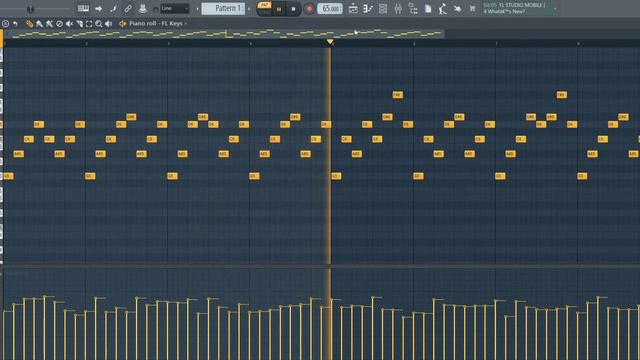Open the piano roll options menu circle icon
Image resolution: width=640 pixels, height=360 pixels.
coord(5,24)
